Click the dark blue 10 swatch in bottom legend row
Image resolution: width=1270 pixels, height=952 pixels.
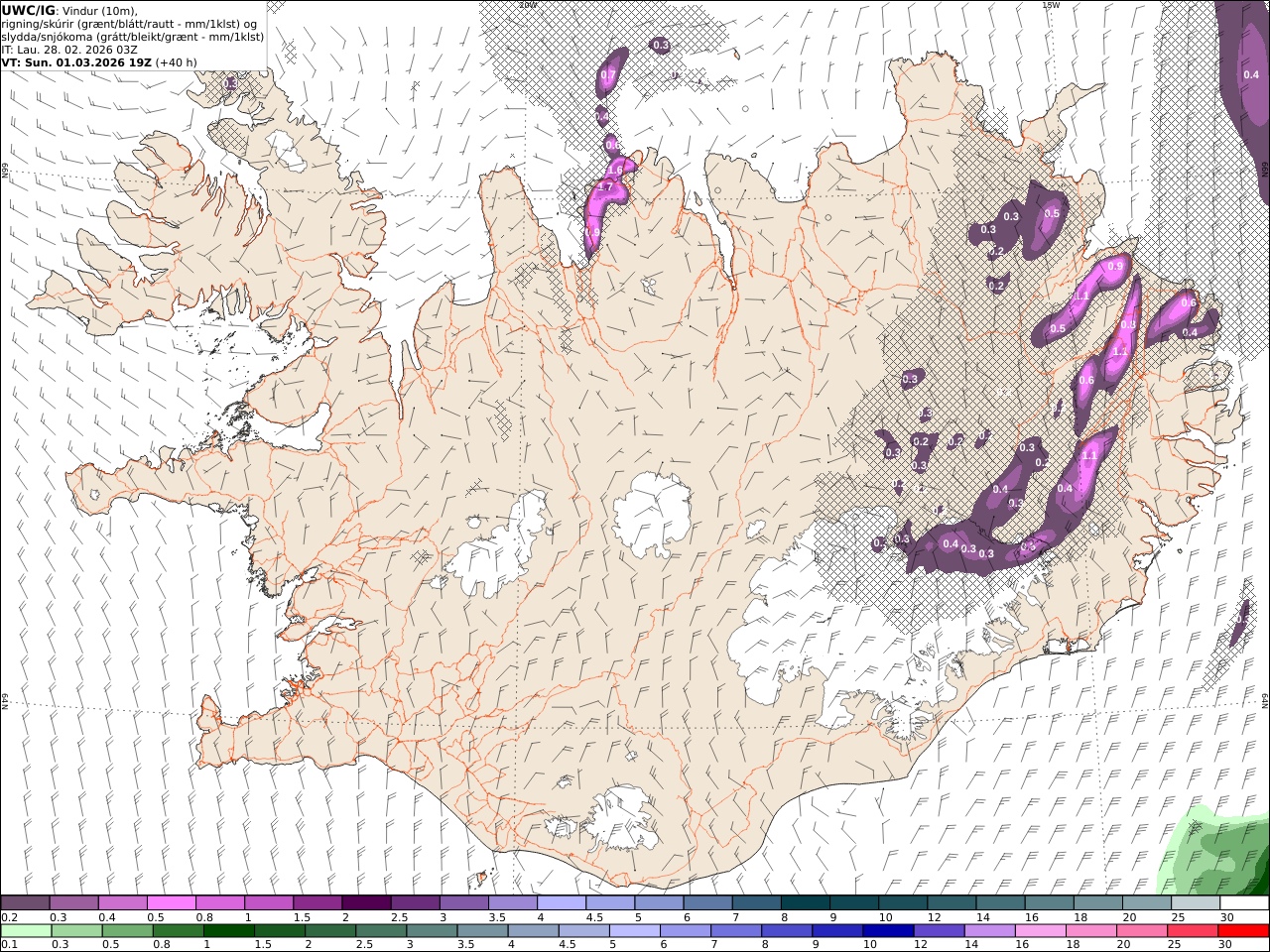click(887, 931)
